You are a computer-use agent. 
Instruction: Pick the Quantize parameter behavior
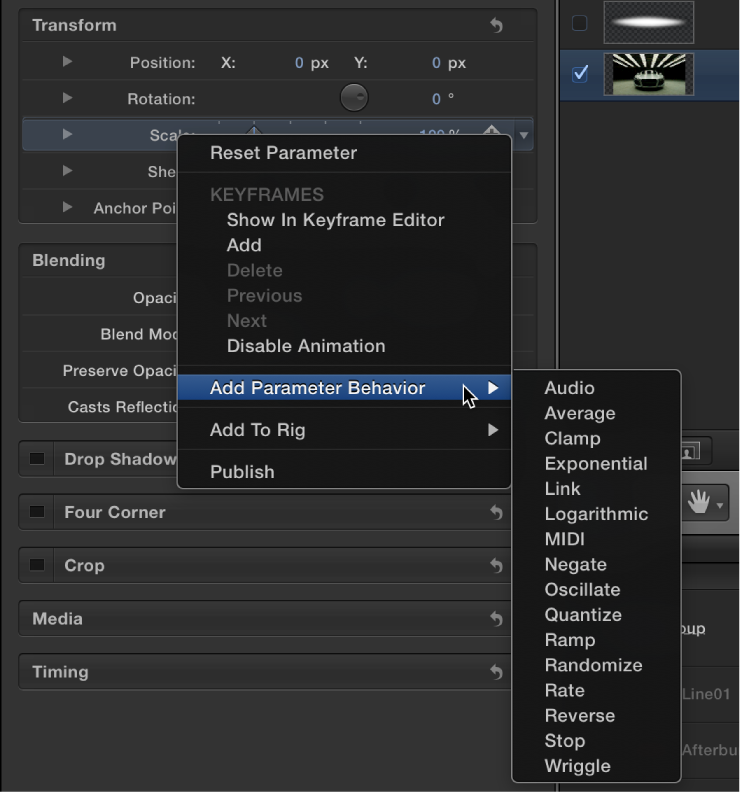596,615
